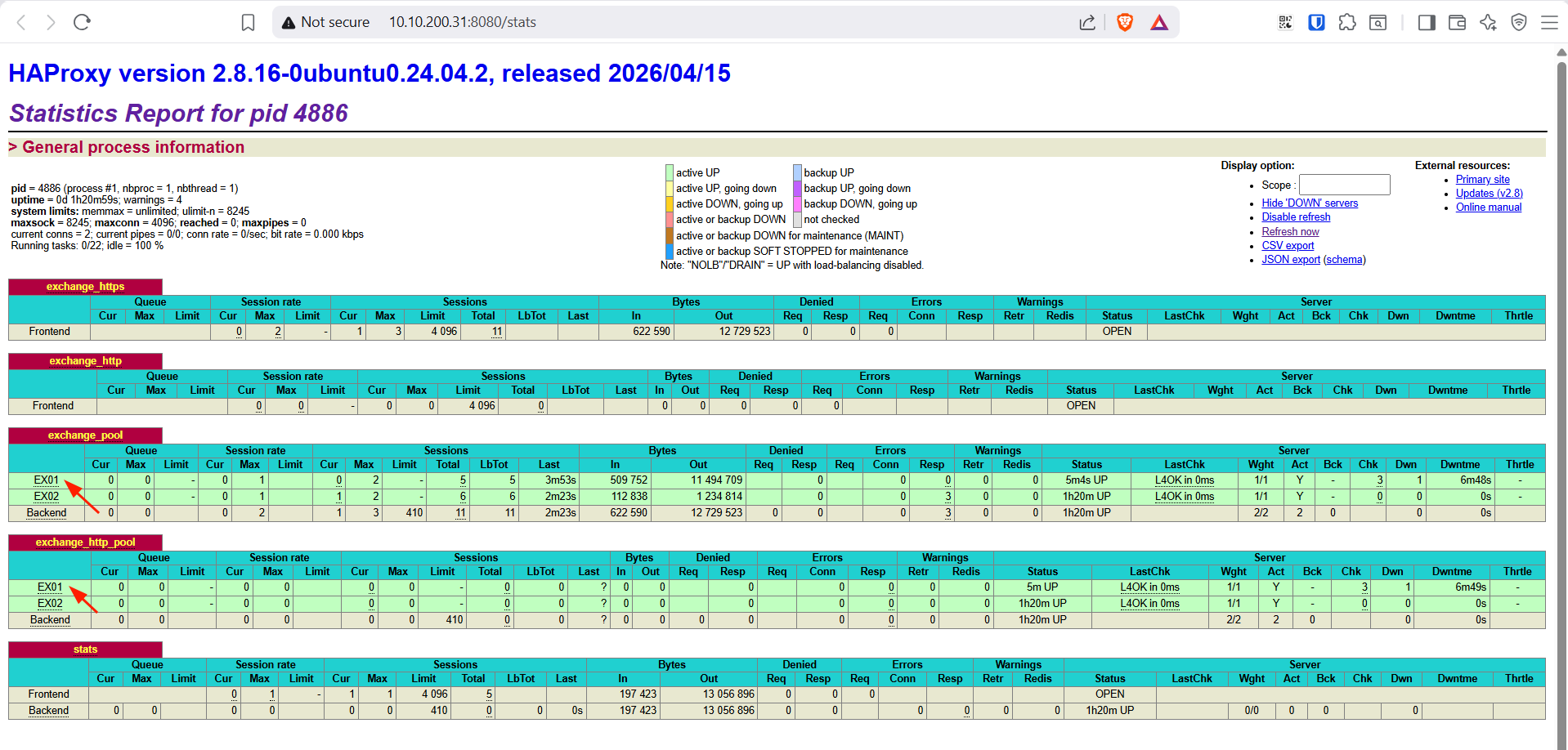The image size is (1568, 750).
Task: Click the search-in-window toolbar icon
Action: [x=1378, y=22]
